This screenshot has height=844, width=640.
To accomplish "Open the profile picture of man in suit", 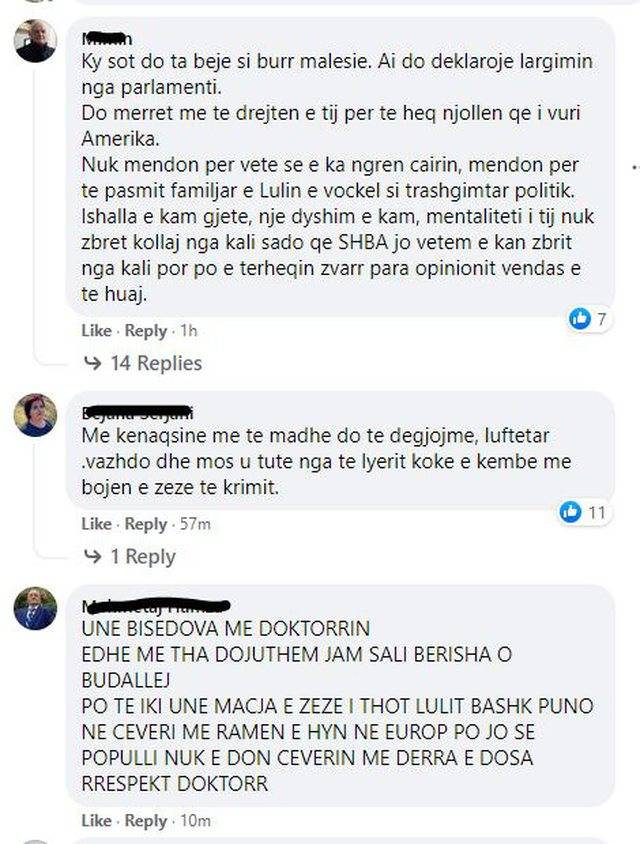I will pos(36,608).
